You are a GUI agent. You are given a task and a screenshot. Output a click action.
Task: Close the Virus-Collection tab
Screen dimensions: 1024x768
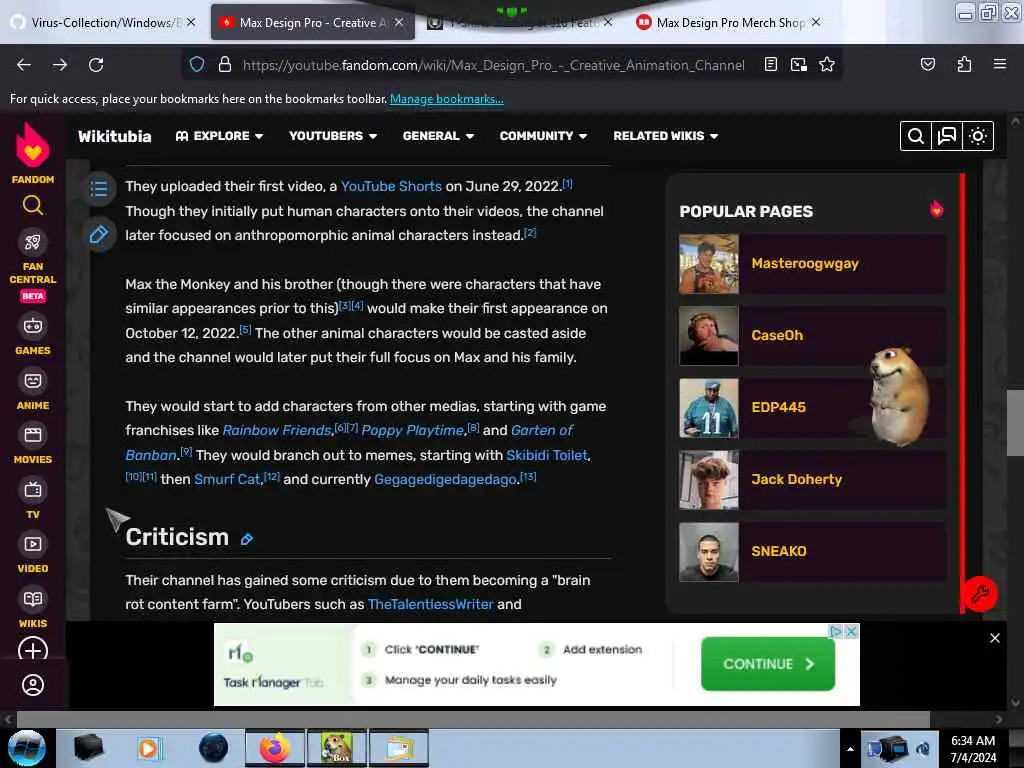[191, 22]
